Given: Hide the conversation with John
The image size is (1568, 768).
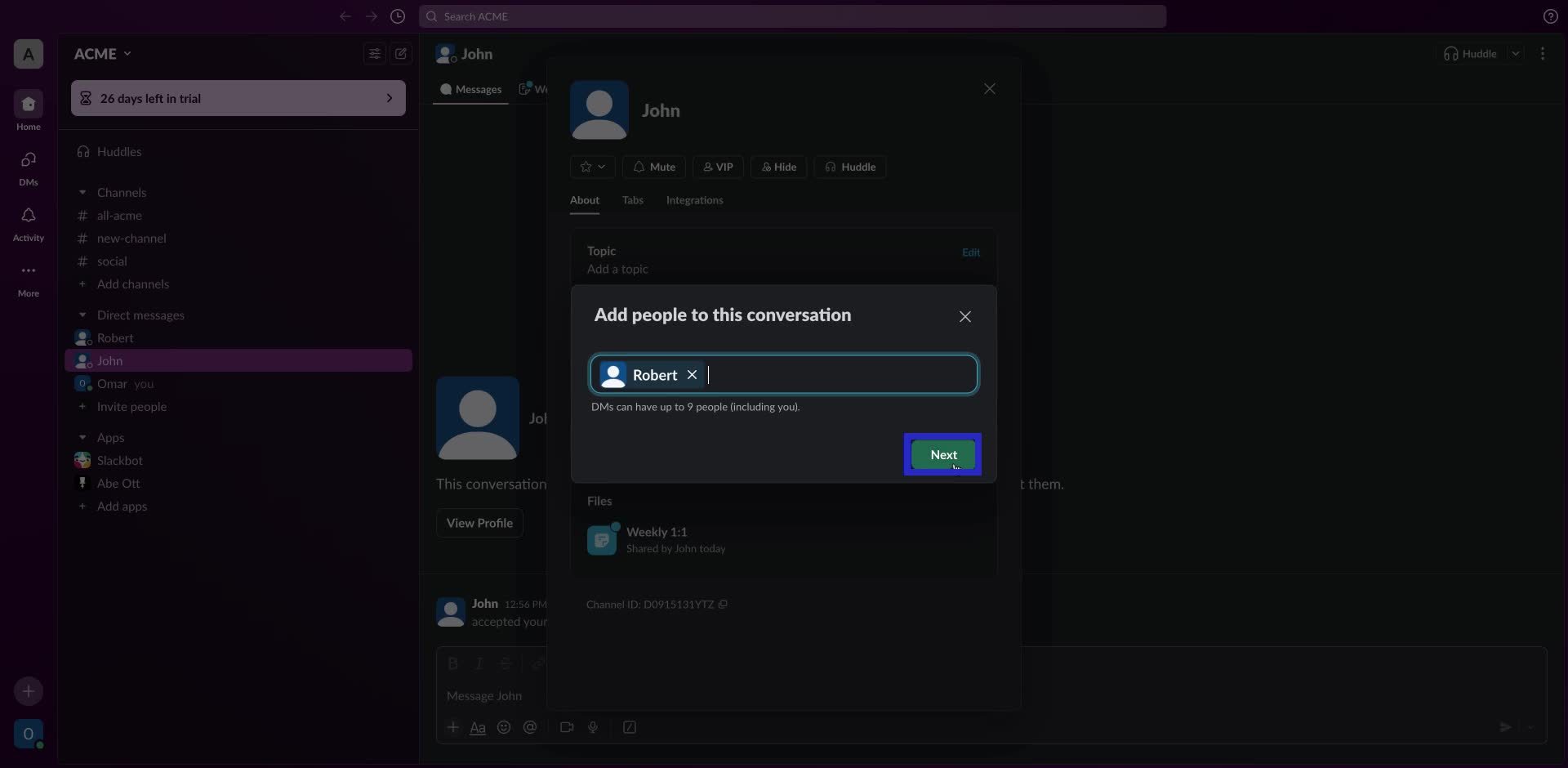Looking at the screenshot, I should coord(778,167).
